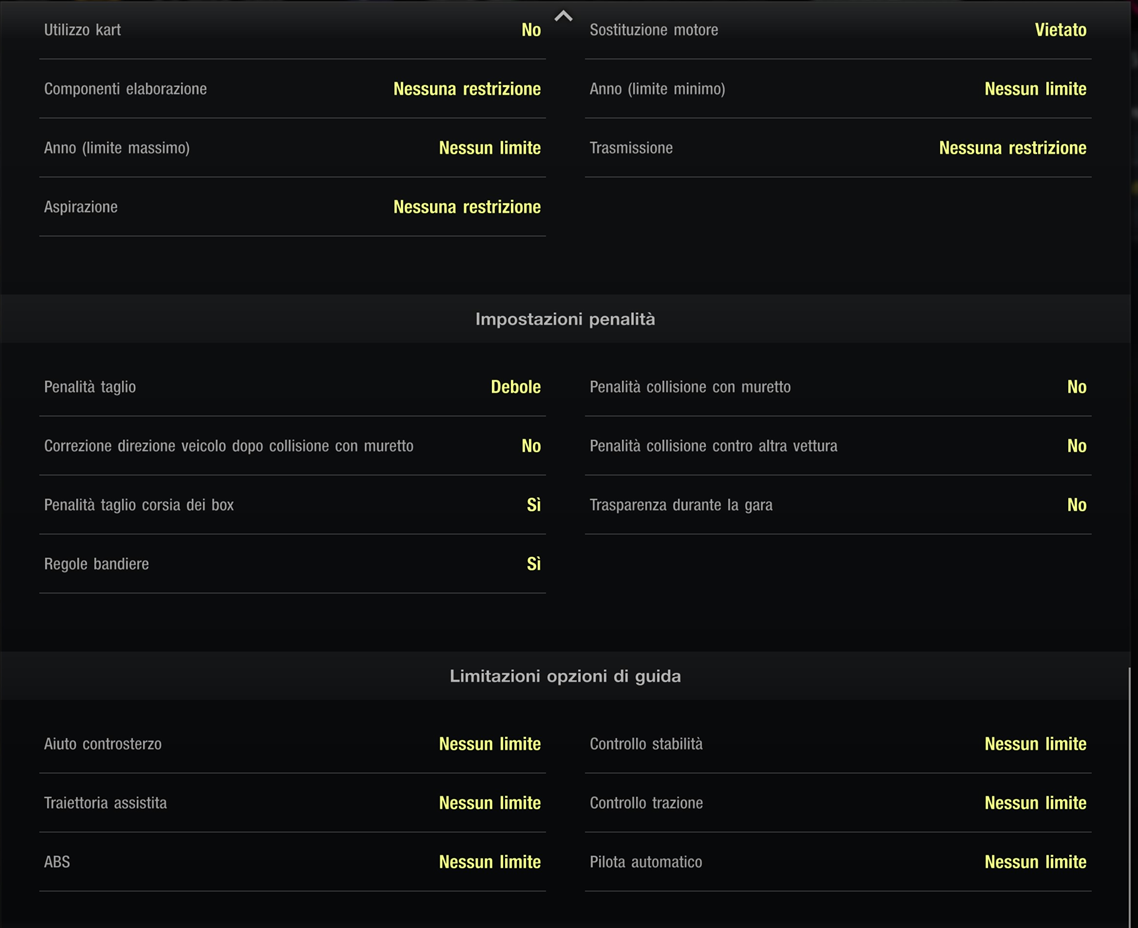Viewport: 1138px width, 928px height.
Task: Click the ABS limit setting row
Action: [x=292, y=862]
